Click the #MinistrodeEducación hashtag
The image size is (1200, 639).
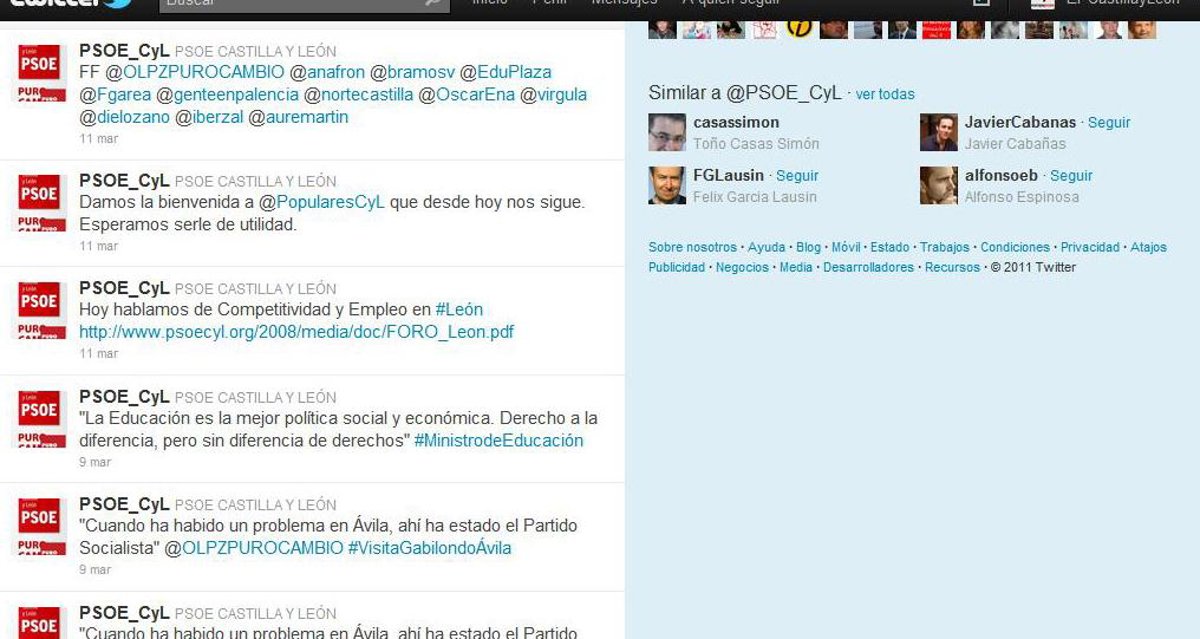click(498, 441)
